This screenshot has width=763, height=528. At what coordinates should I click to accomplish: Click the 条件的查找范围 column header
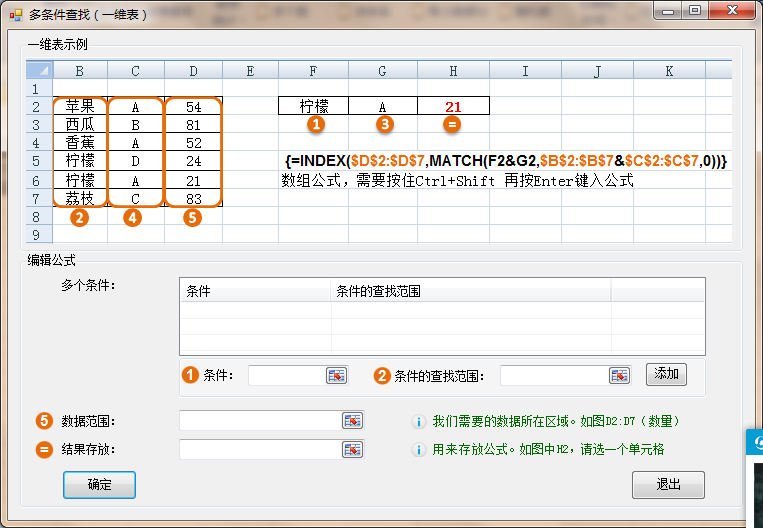click(x=470, y=291)
